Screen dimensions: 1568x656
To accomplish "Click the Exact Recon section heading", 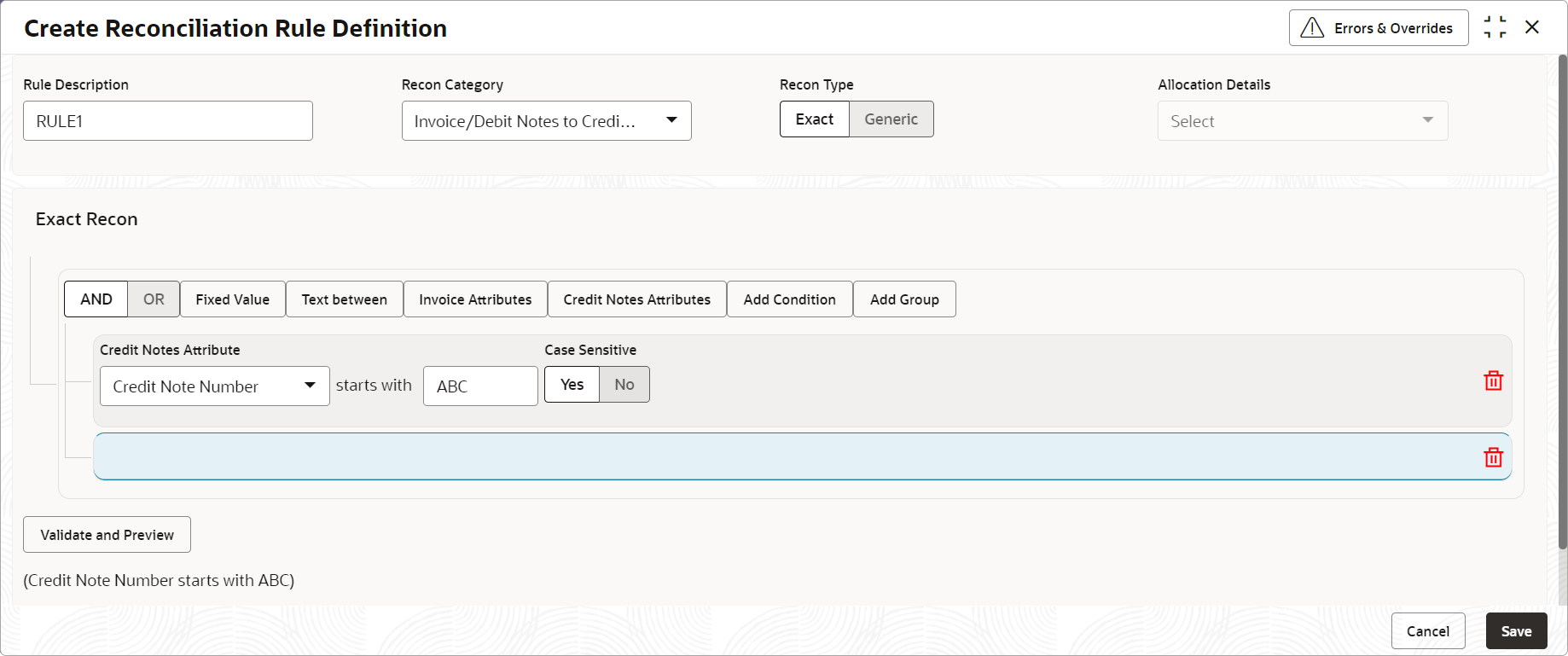I will (x=86, y=219).
